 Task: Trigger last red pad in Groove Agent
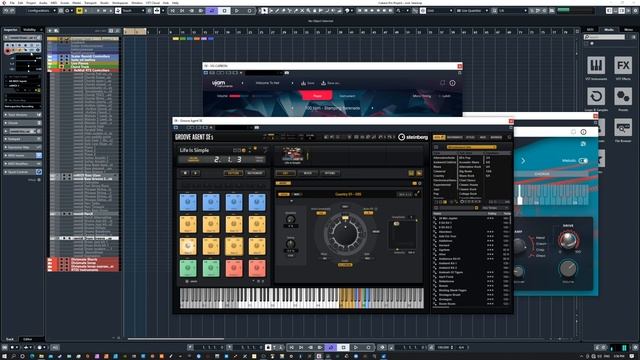point(257,268)
